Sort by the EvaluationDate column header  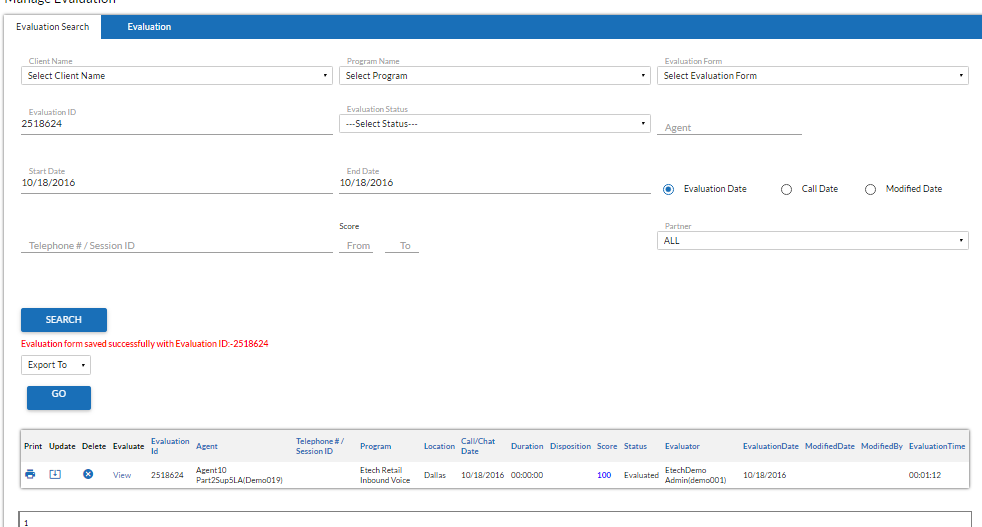click(770, 446)
